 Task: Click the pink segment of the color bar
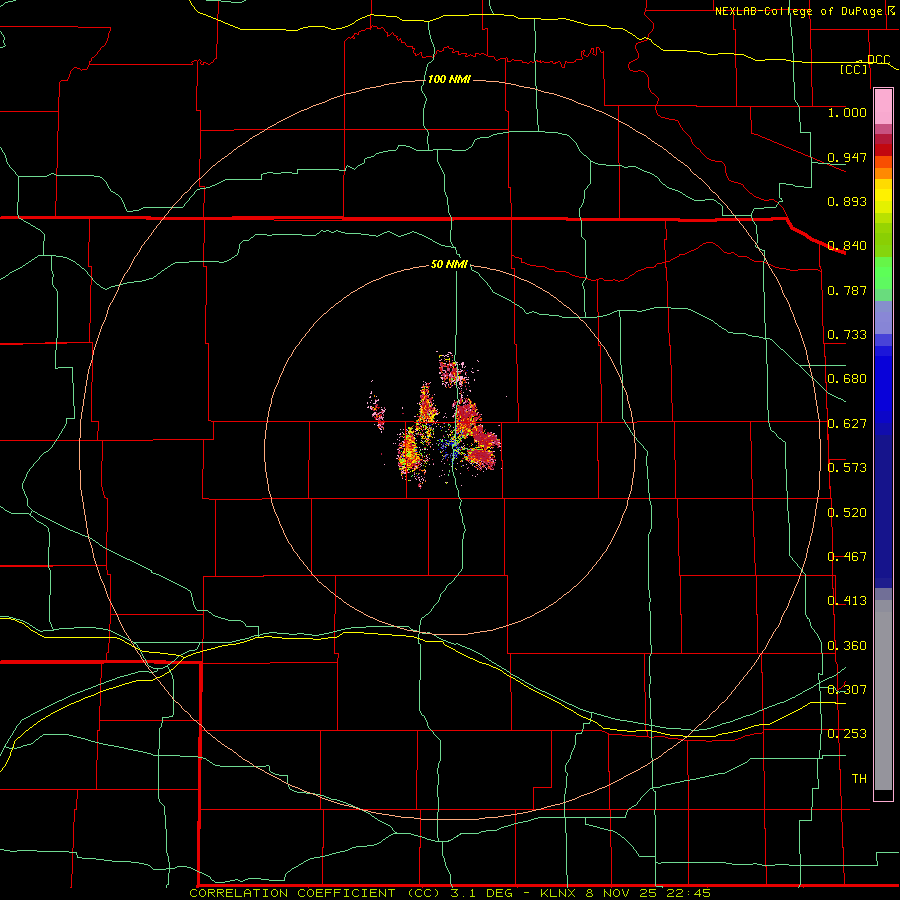(883, 106)
